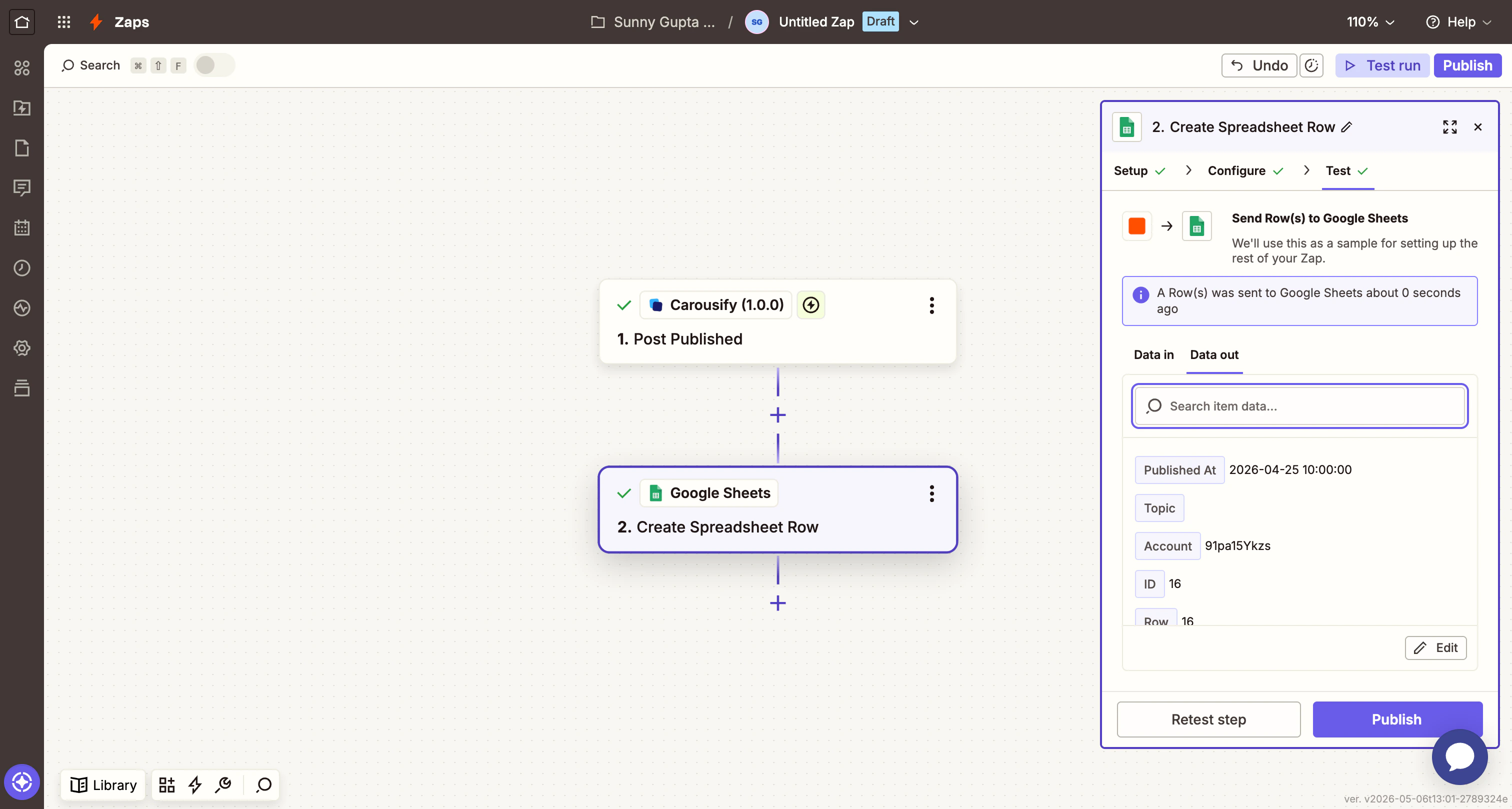
Task: Open the calendar schedule icon in sidebar
Action: pyautogui.click(x=21, y=228)
